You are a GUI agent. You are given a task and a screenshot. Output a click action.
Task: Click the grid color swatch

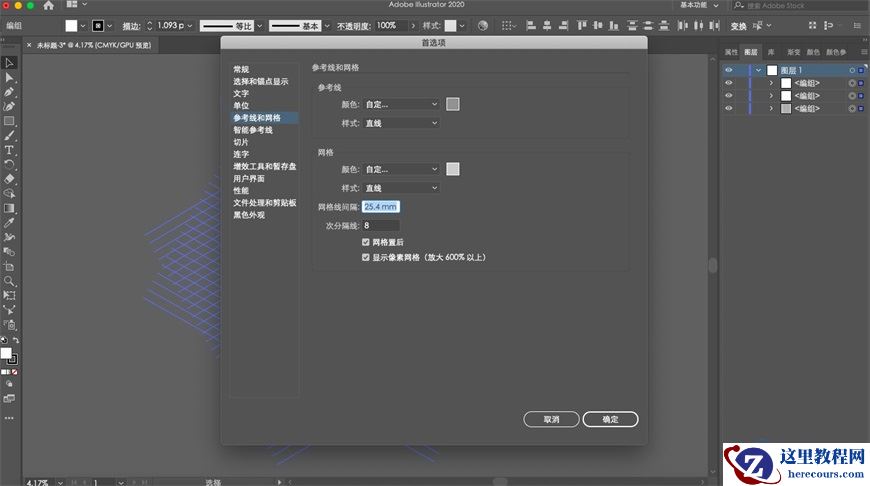453,169
